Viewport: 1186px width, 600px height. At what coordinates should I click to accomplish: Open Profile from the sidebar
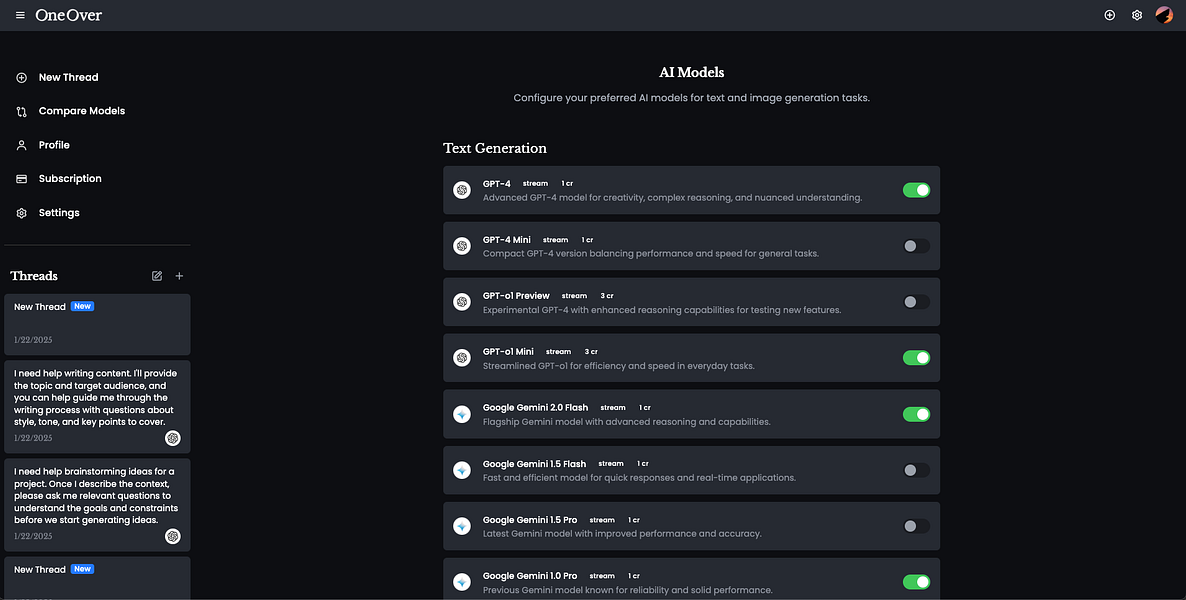54,145
